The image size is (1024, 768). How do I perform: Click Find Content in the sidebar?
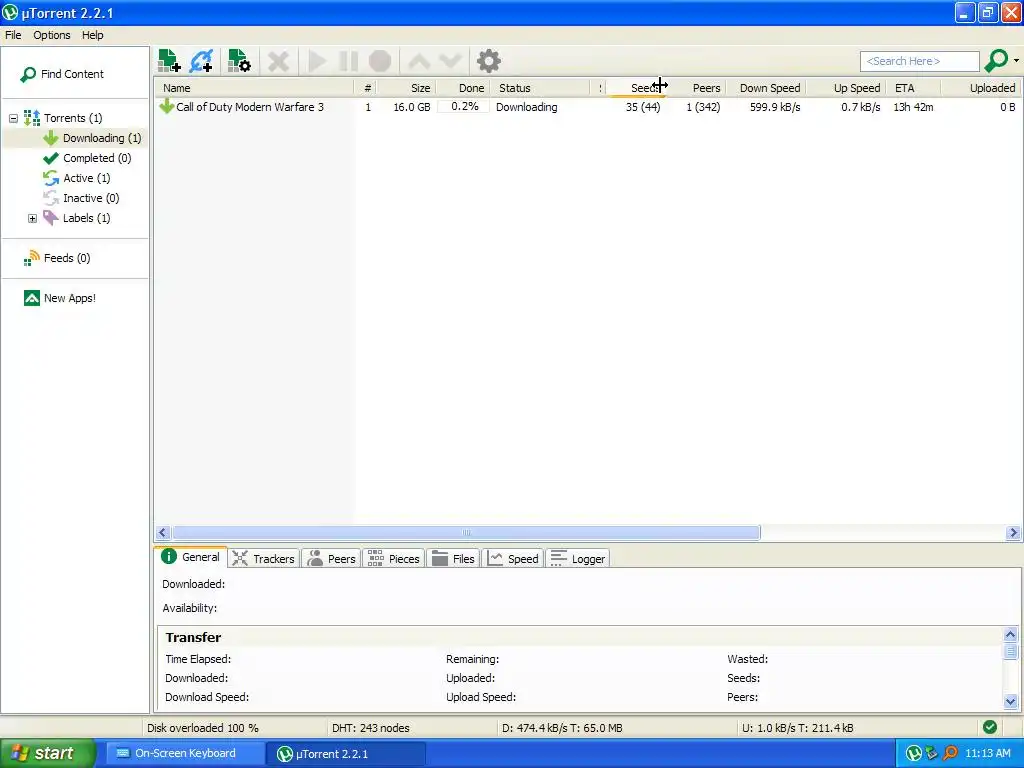pos(62,74)
